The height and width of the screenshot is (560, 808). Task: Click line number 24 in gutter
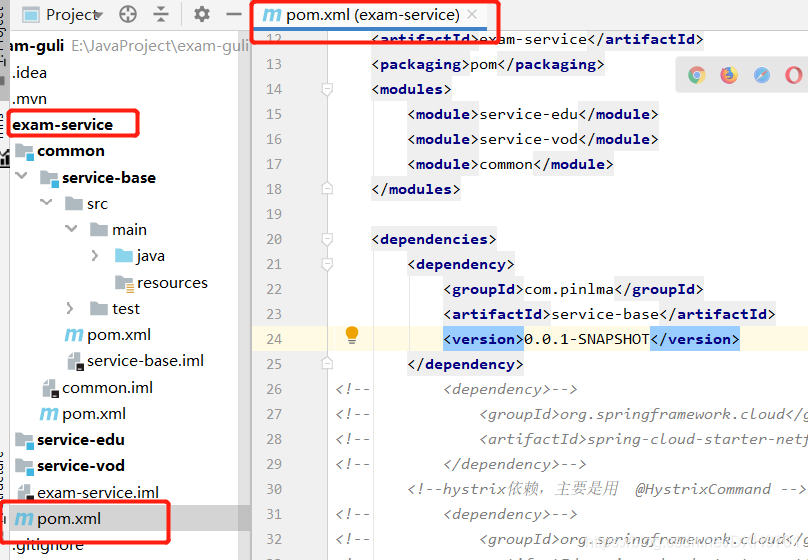pos(274,339)
